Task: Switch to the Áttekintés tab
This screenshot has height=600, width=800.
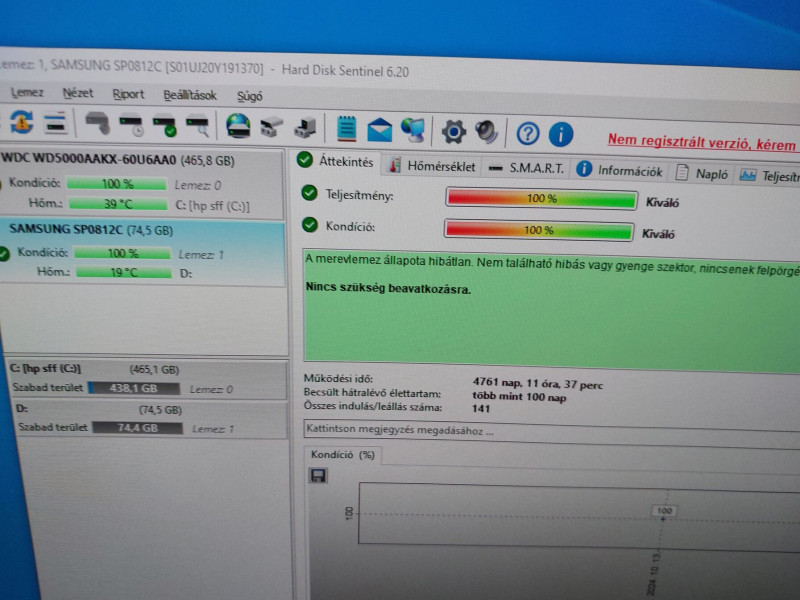Action: 336,161
